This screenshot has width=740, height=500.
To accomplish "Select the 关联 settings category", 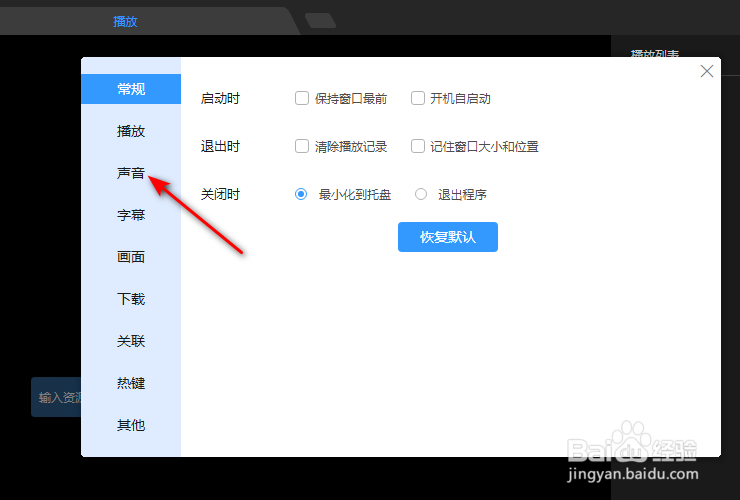I will click(x=131, y=341).
